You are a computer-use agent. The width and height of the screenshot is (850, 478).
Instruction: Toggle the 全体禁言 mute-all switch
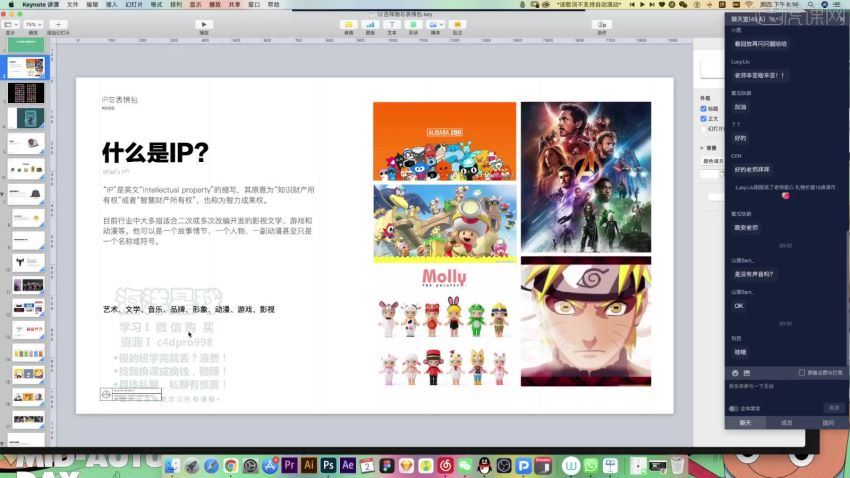[x=733, y=408]
